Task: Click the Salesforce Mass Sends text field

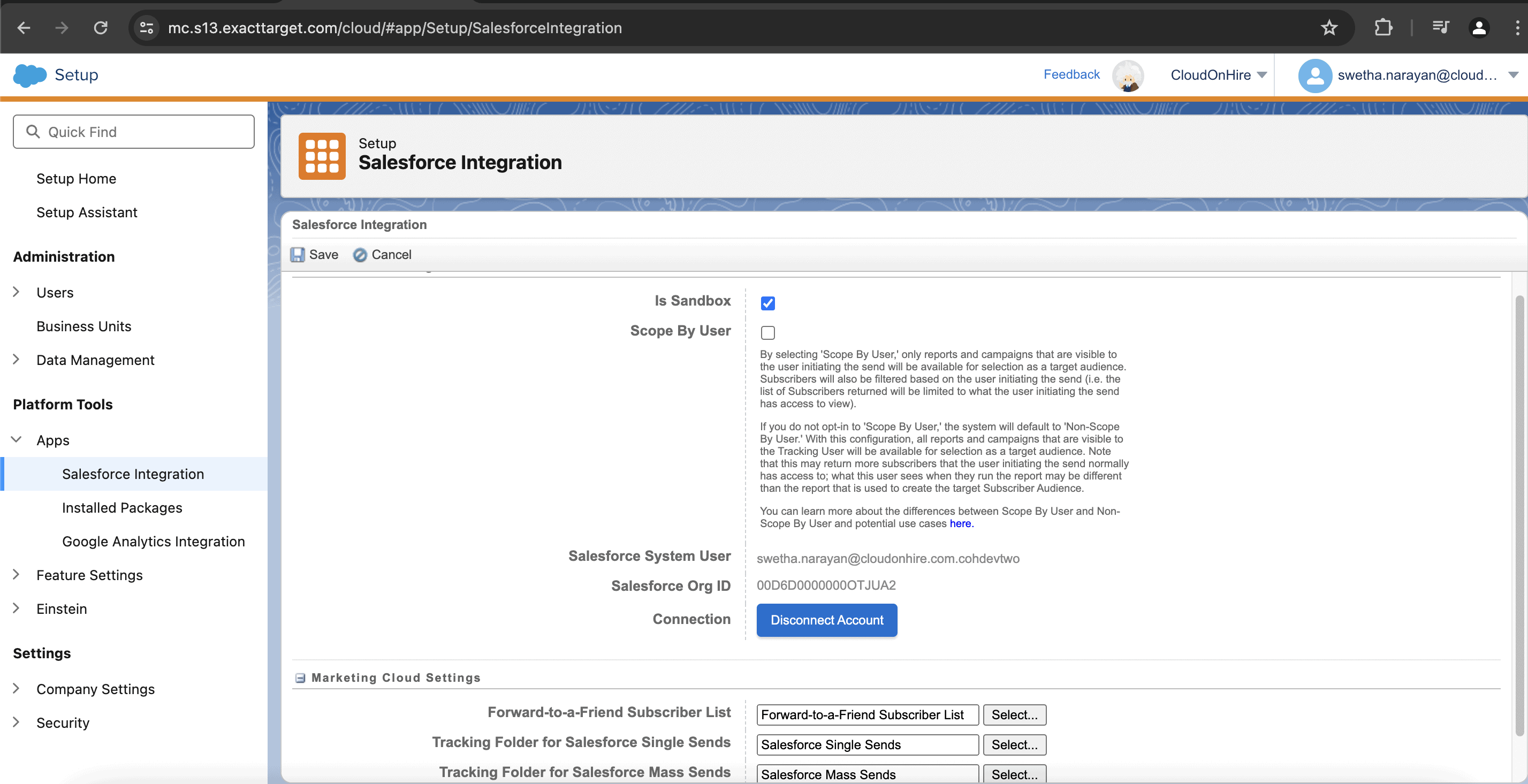Action: point(867,774)
